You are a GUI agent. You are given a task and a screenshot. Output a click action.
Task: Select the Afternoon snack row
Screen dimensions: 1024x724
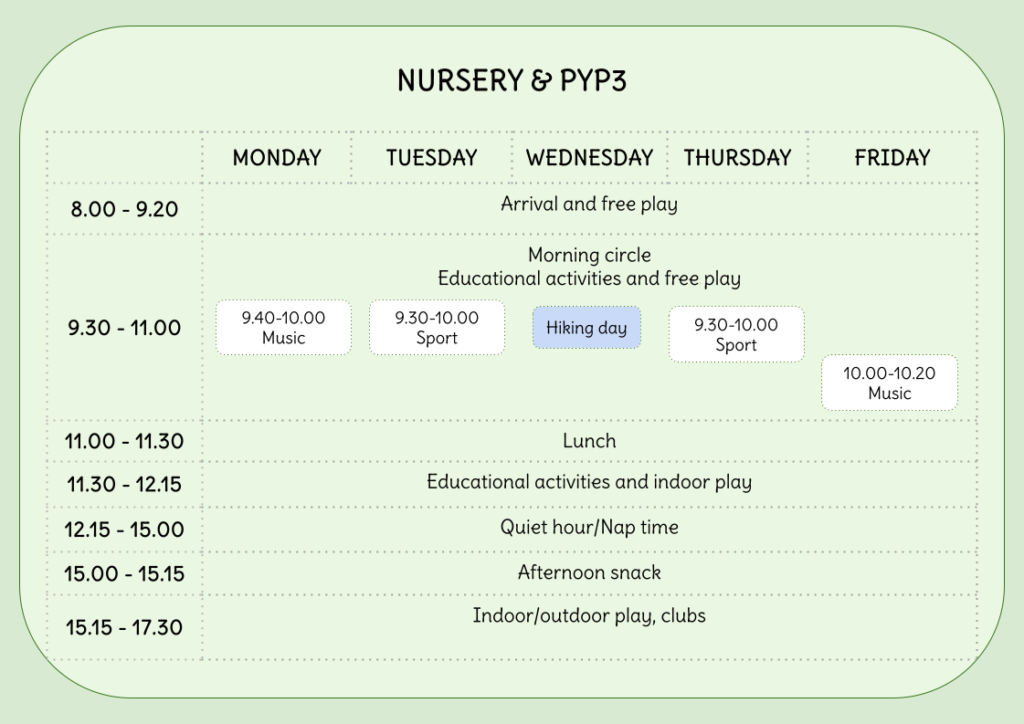pyautogui.click(x=589, y=573)
